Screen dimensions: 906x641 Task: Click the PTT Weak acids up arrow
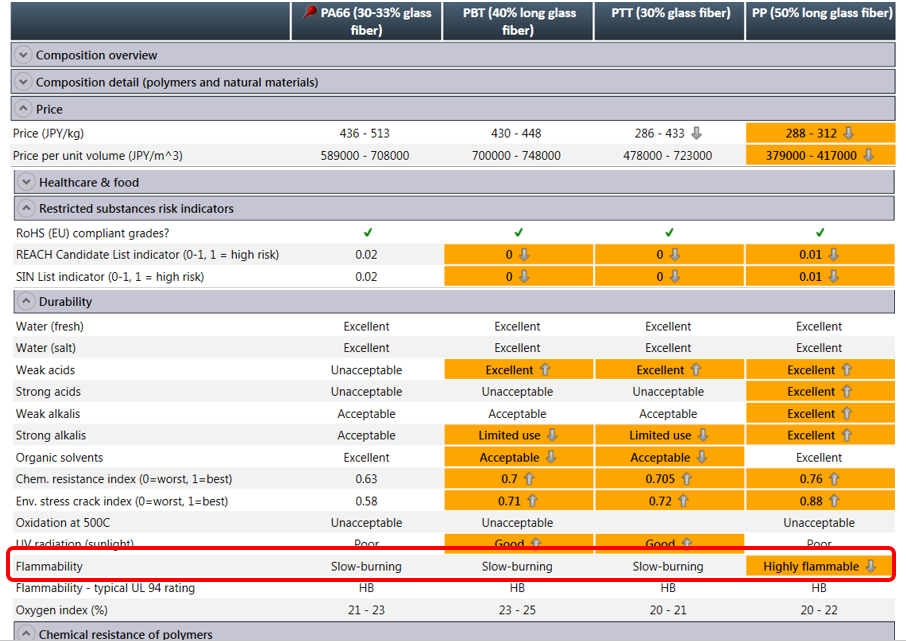pos(696,370)
